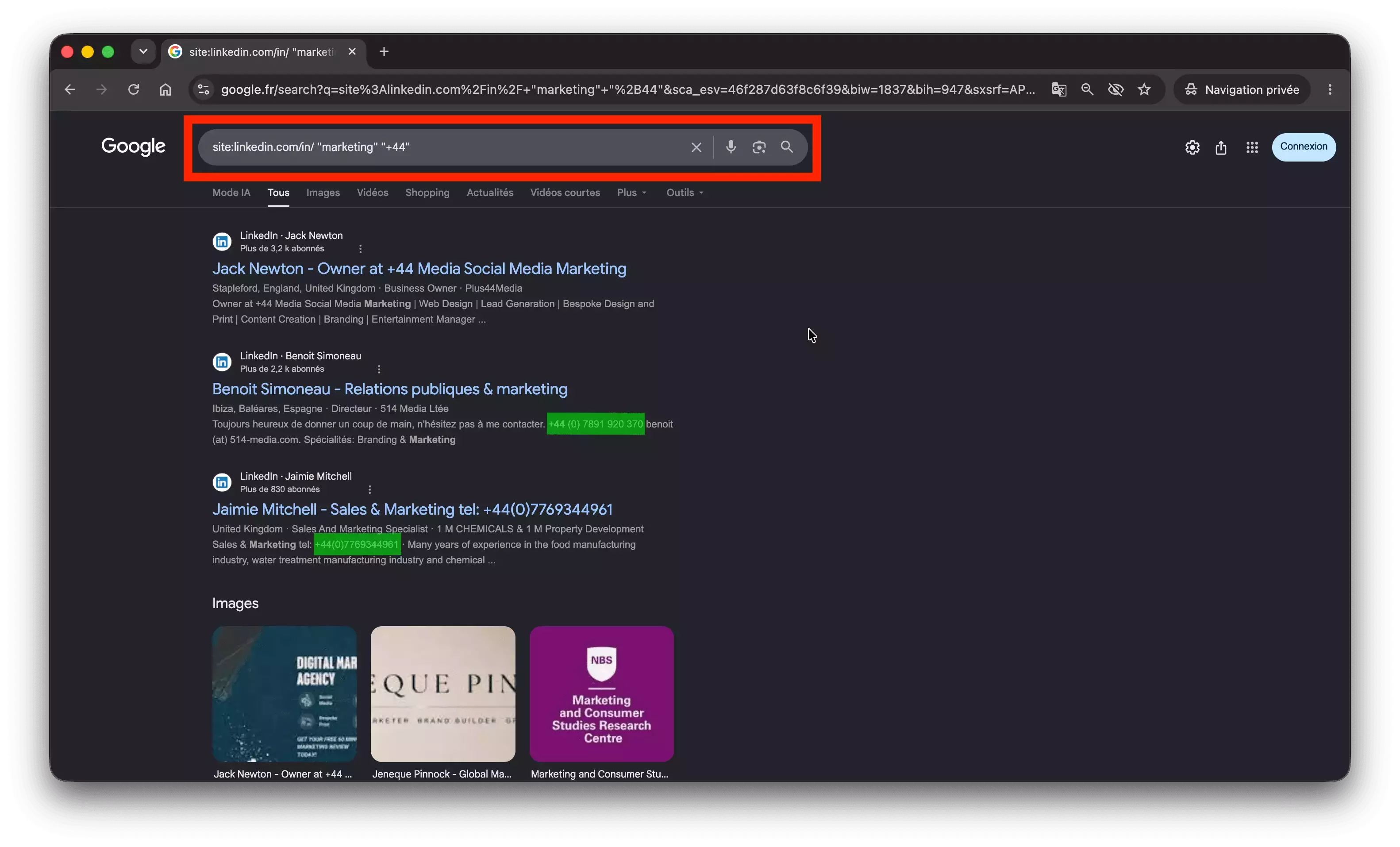Bookmark this page with the star icon

pyautogui.click(x=1144, y=89)
